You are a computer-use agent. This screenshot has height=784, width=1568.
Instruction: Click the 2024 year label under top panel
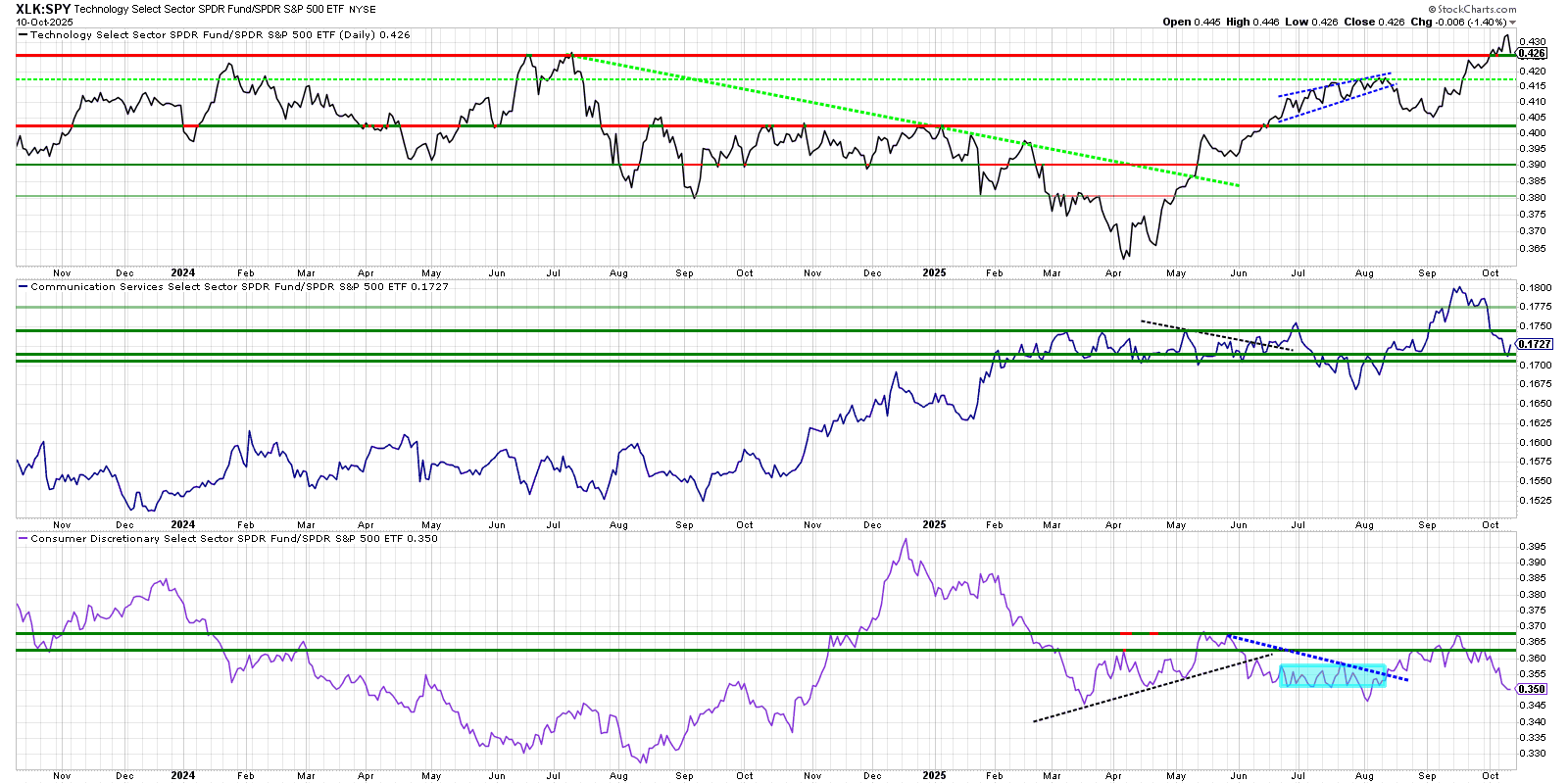coord(182,273)
